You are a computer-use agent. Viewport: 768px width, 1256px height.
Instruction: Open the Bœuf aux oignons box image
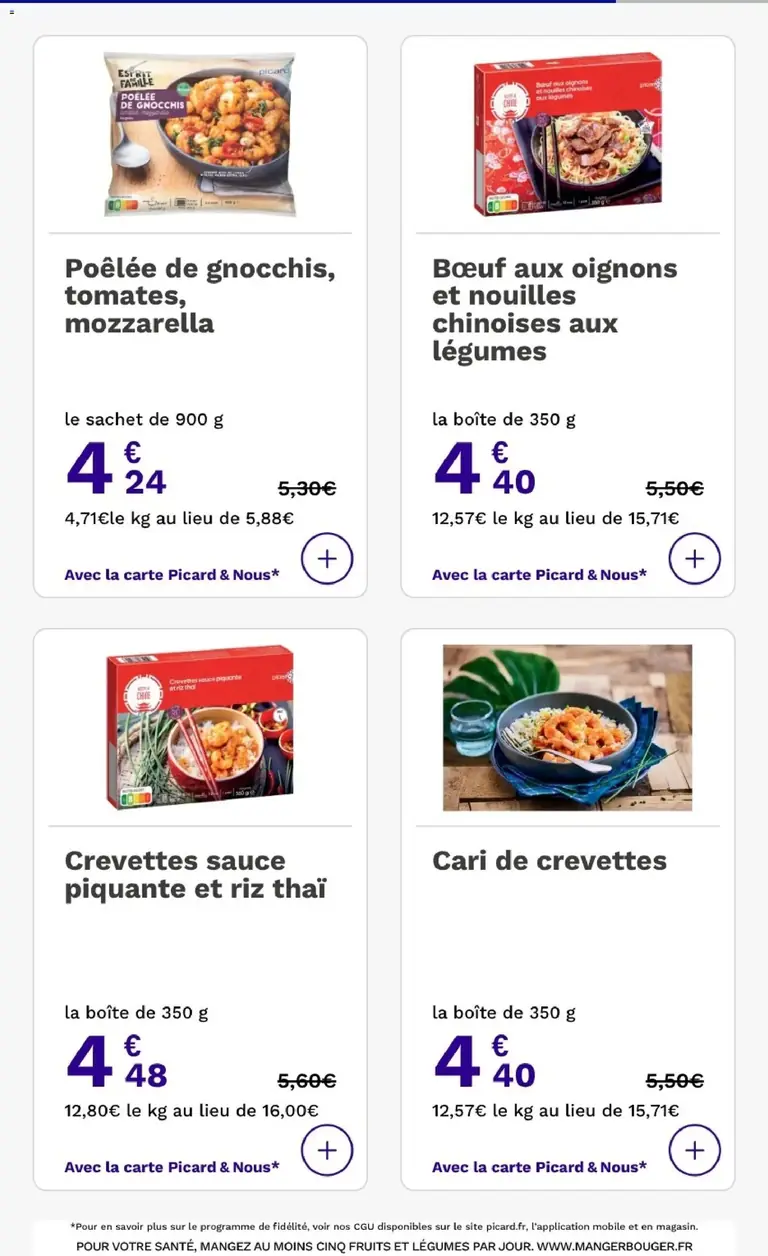[x=567, y=134]
